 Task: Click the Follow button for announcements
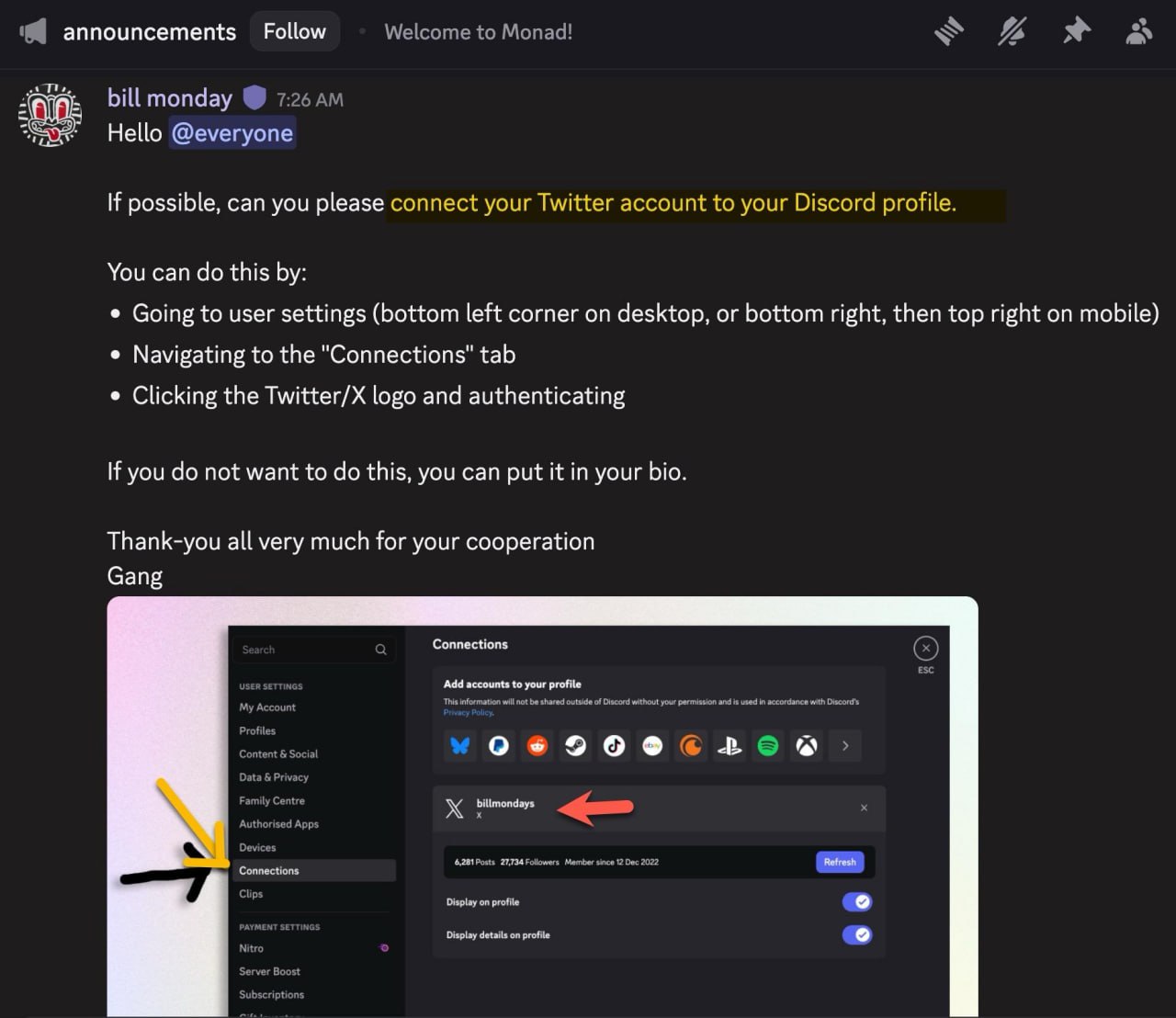[x=295, y=32]
